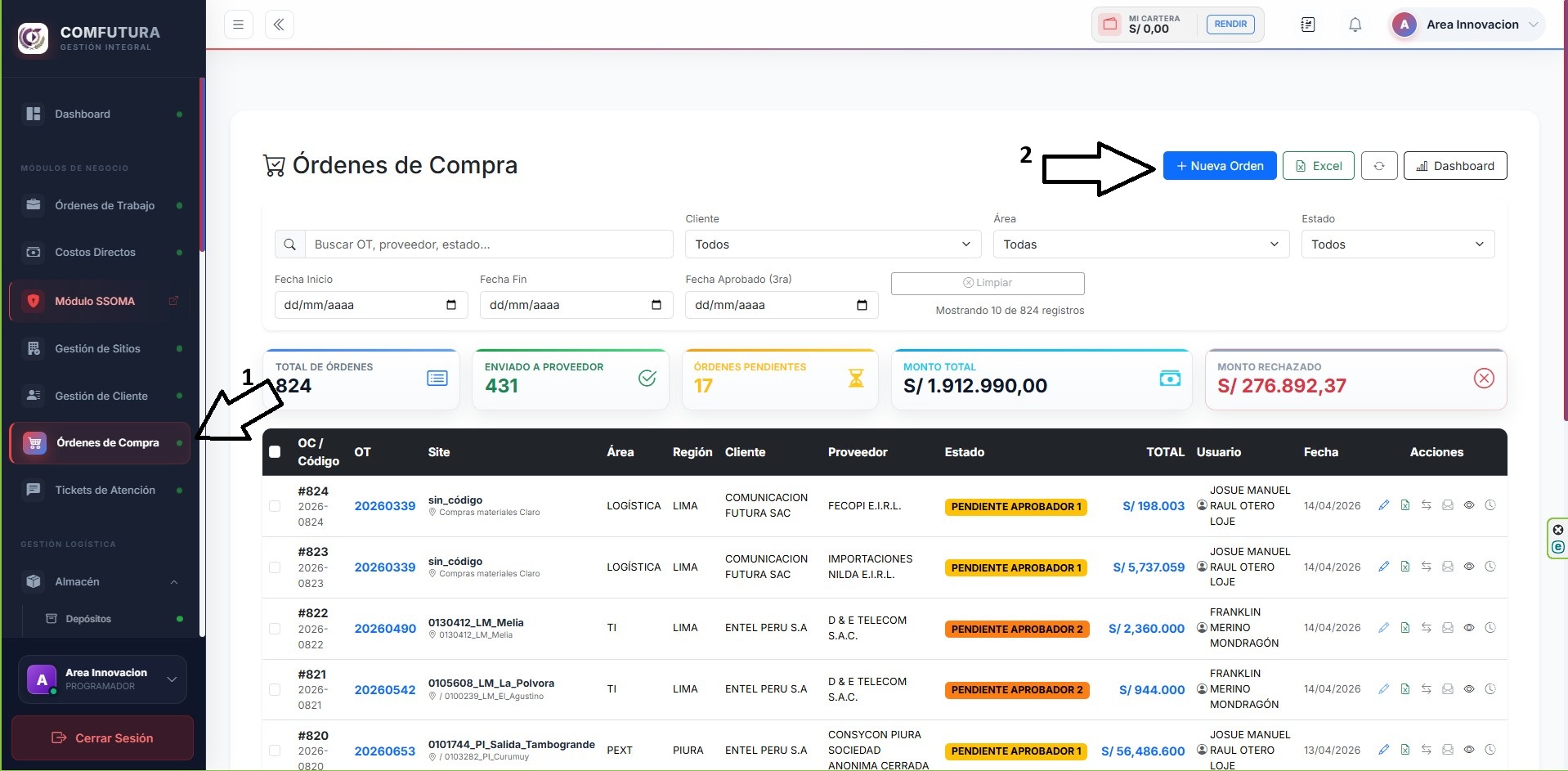Viewport: 1568px width, 771px height.
Task: Click the hamburger menu icon in header
Action: click(x=238, y=25)
